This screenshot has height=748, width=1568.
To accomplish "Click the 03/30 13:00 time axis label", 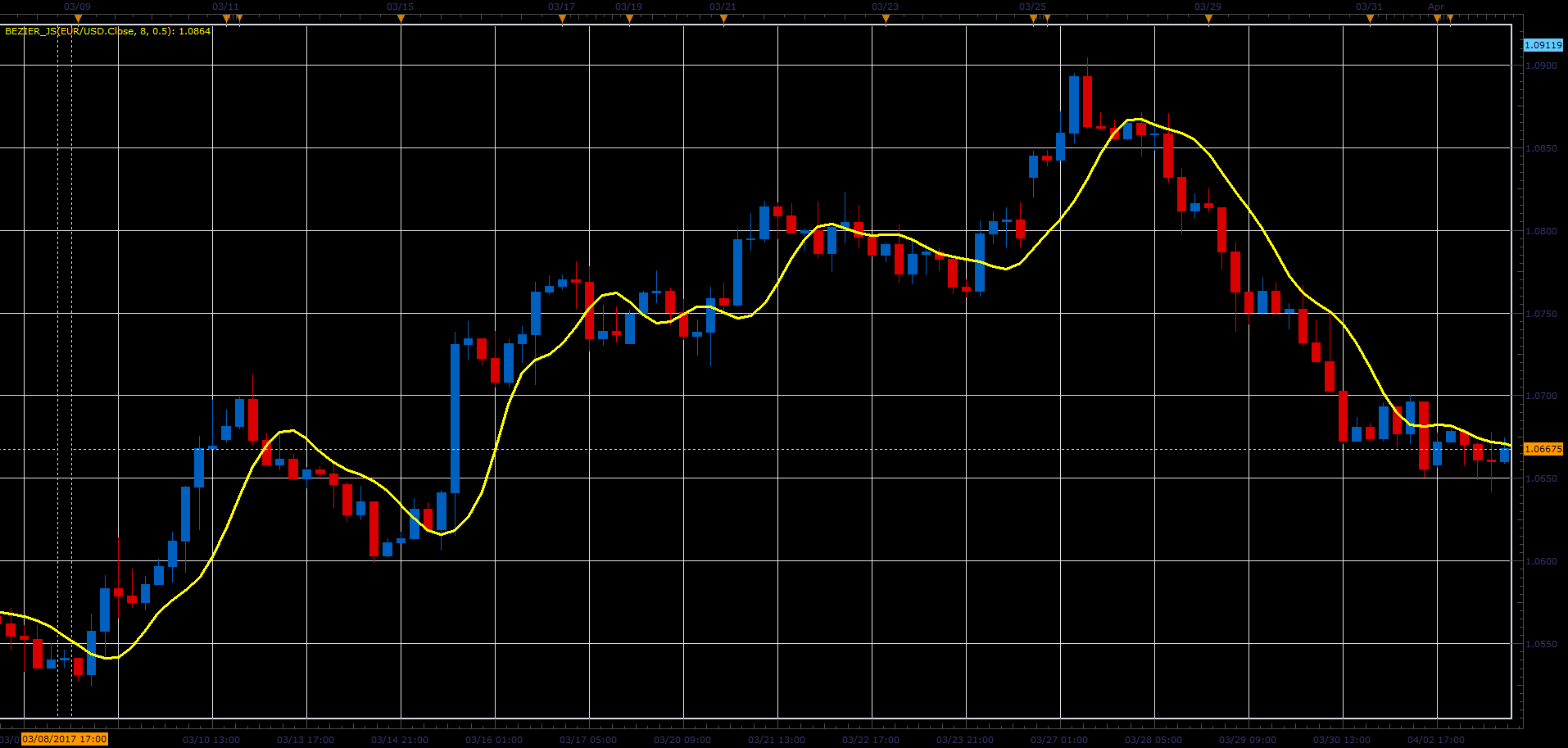I will click(1342, 740).
